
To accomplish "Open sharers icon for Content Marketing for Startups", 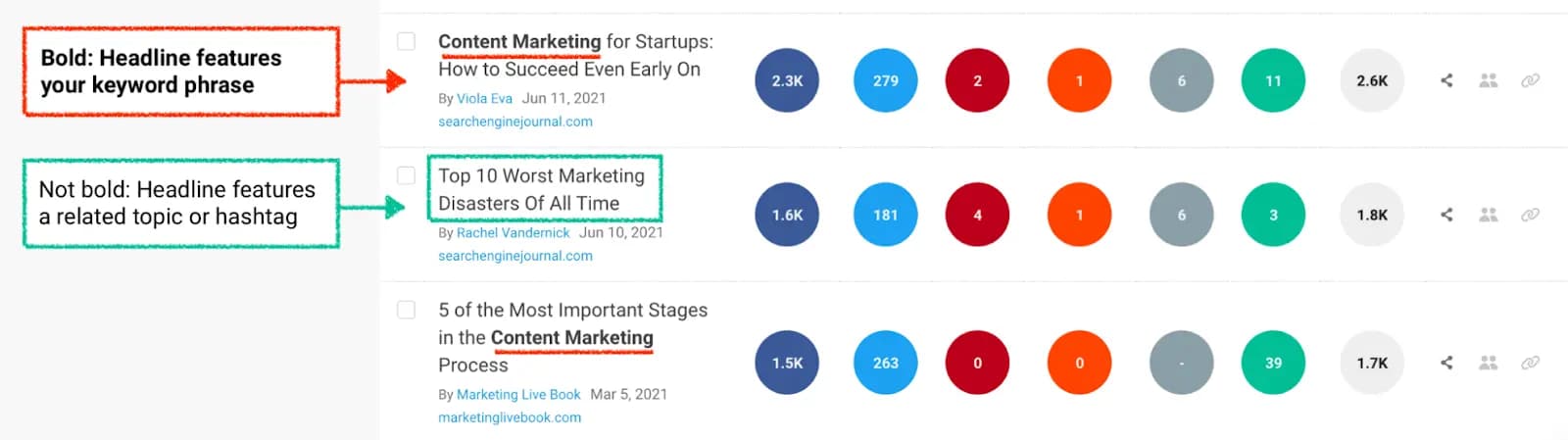I will click(x=1488, y=80).
